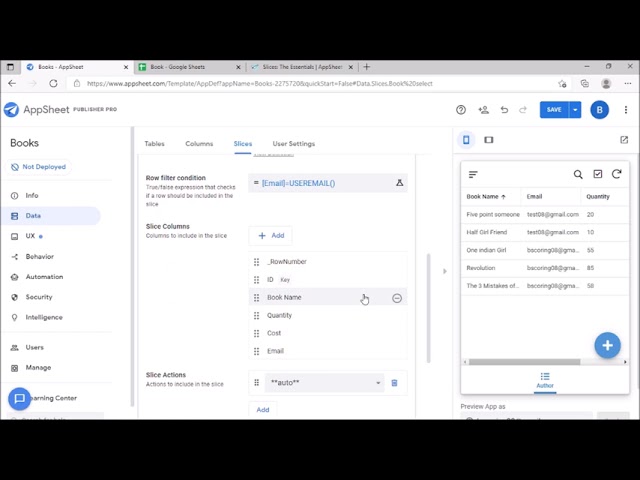Image resolution: width=640 pixels, height=480 pixels.
Task: Open Data in the sidebar
Action: point(51,216)
